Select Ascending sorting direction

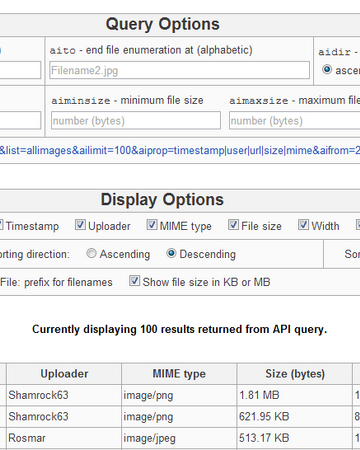91,253
